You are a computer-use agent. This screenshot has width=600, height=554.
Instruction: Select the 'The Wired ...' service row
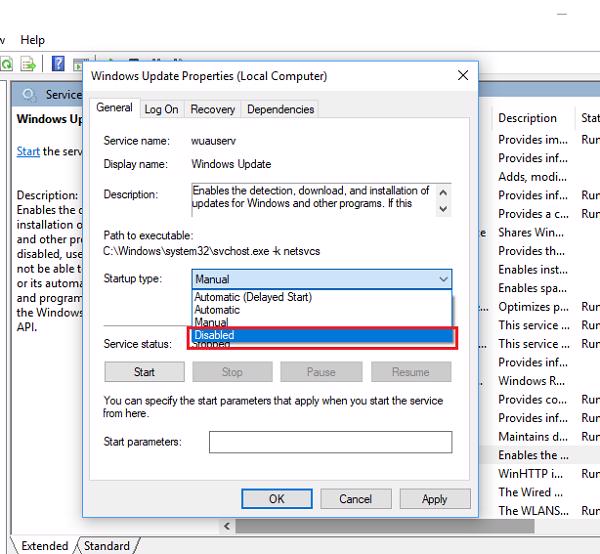coord(530,492)
